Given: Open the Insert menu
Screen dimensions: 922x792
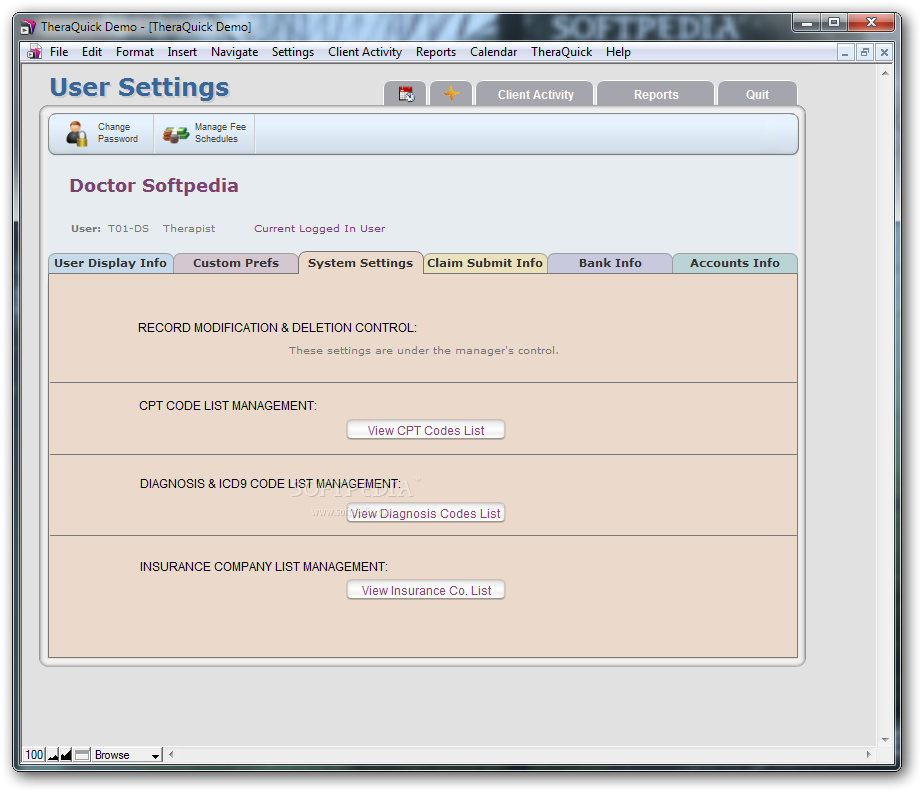Looking at the screenshot, I should point(182,52).
